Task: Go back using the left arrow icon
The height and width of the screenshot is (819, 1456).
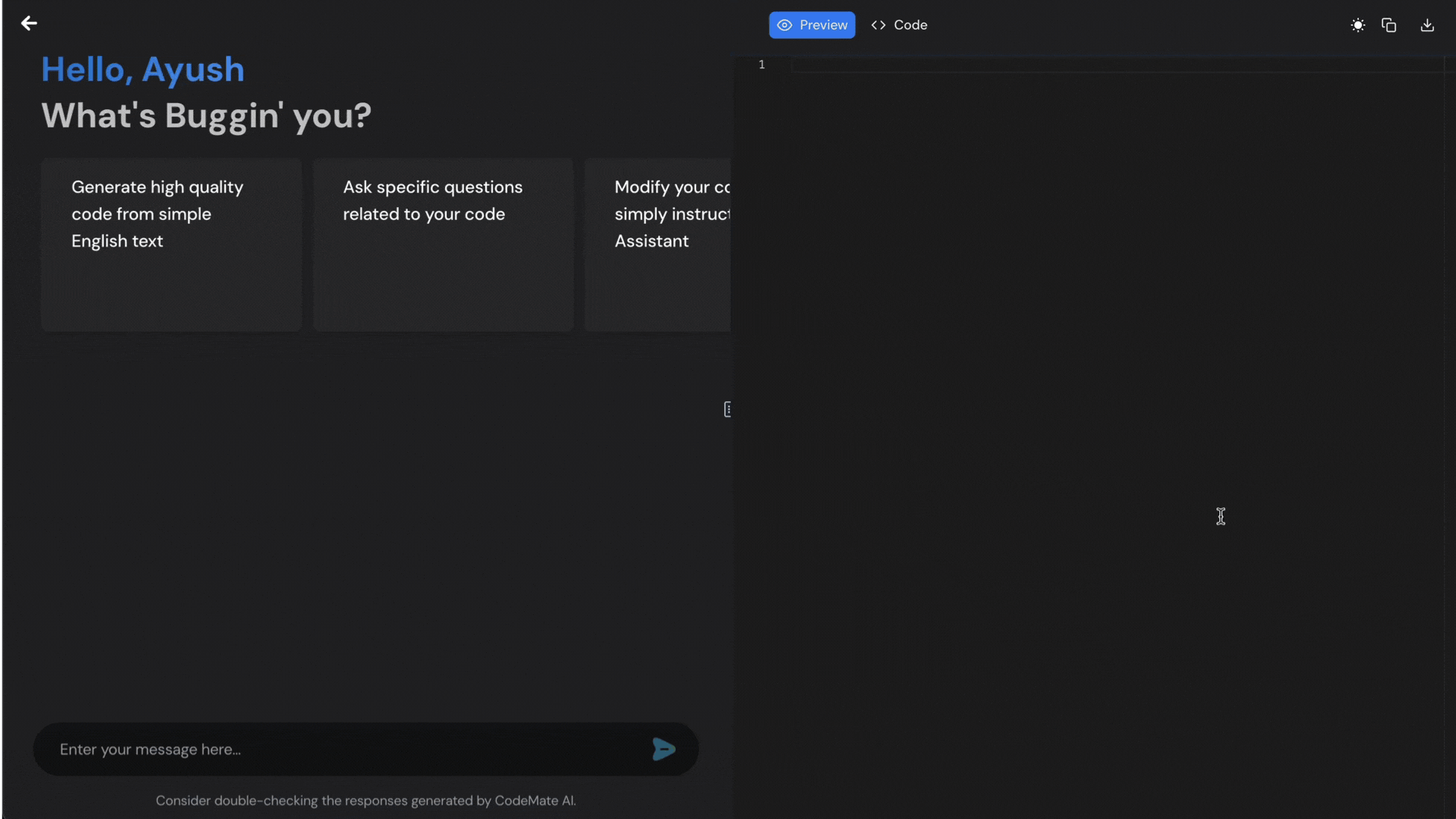Action: click(29, 24)
